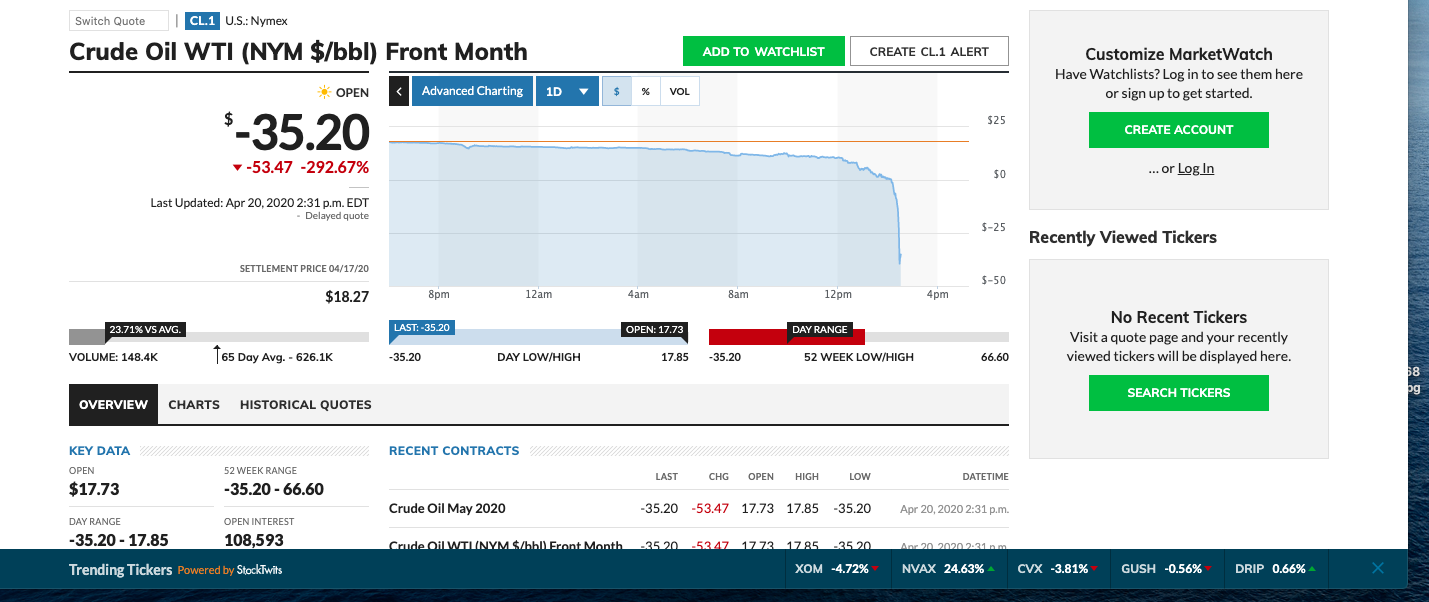Viewport: 1429px width, 602px height.
Task: Focus the Switch Quote input field
Action: [x=120, y=21]
